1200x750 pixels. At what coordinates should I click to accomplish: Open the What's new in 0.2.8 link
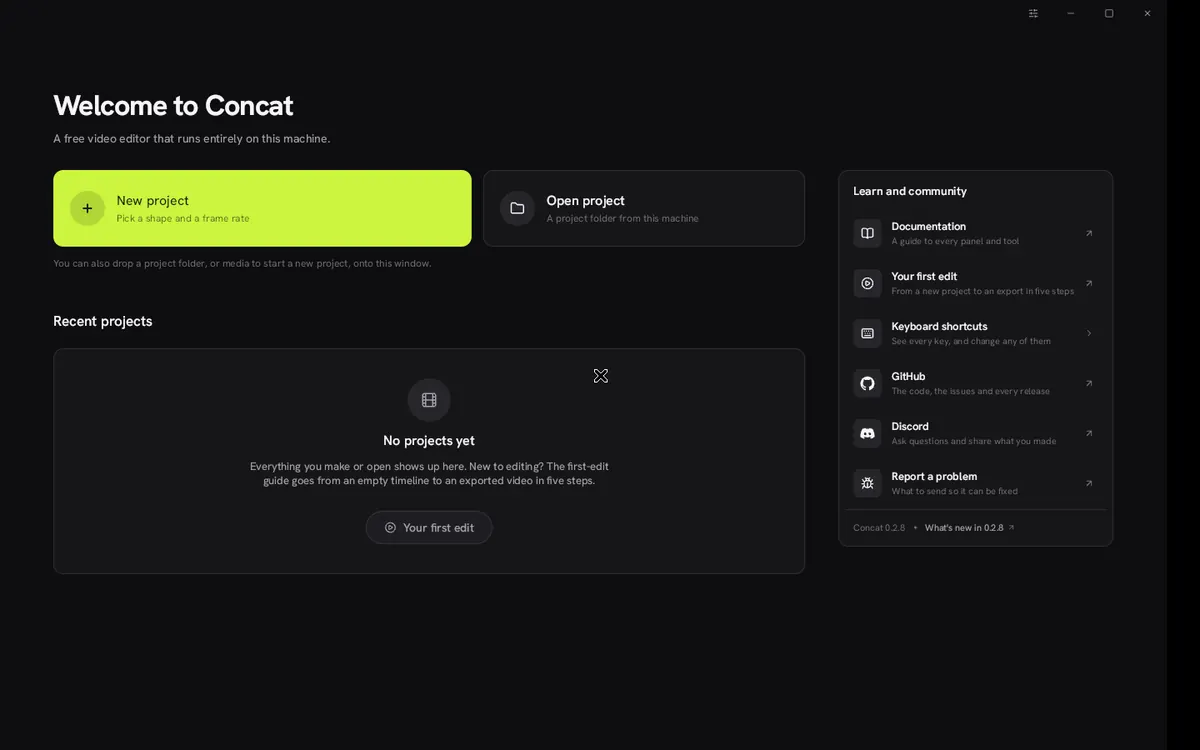(969, 528)
